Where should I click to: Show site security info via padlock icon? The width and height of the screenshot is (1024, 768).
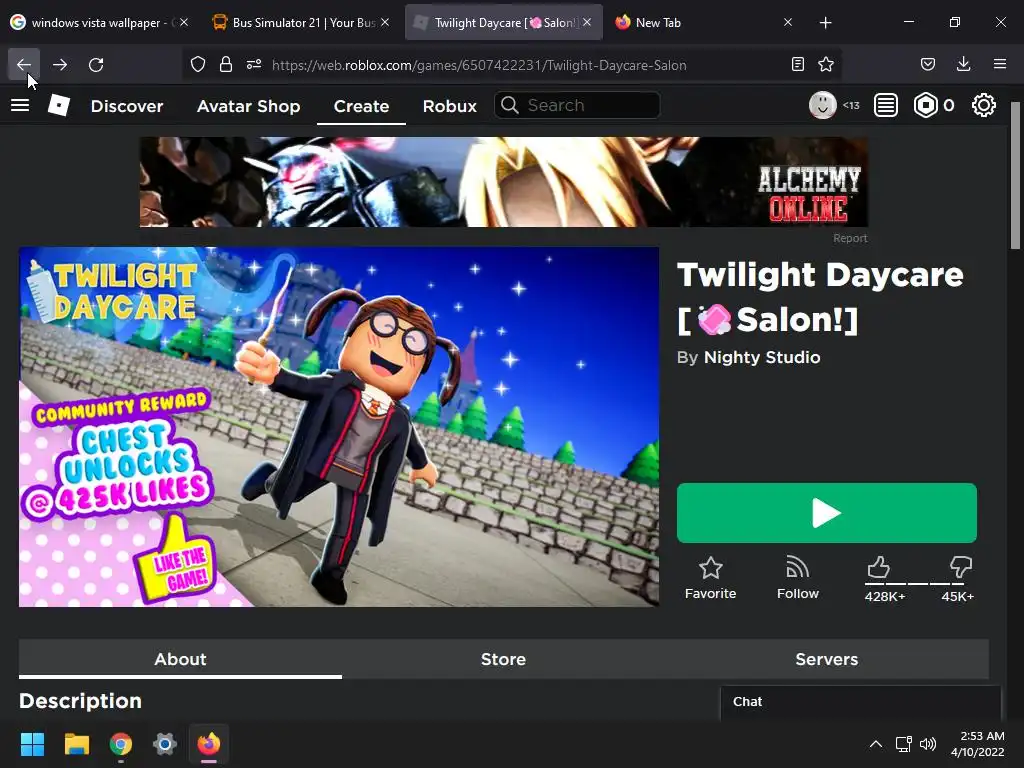pos(226,64)
